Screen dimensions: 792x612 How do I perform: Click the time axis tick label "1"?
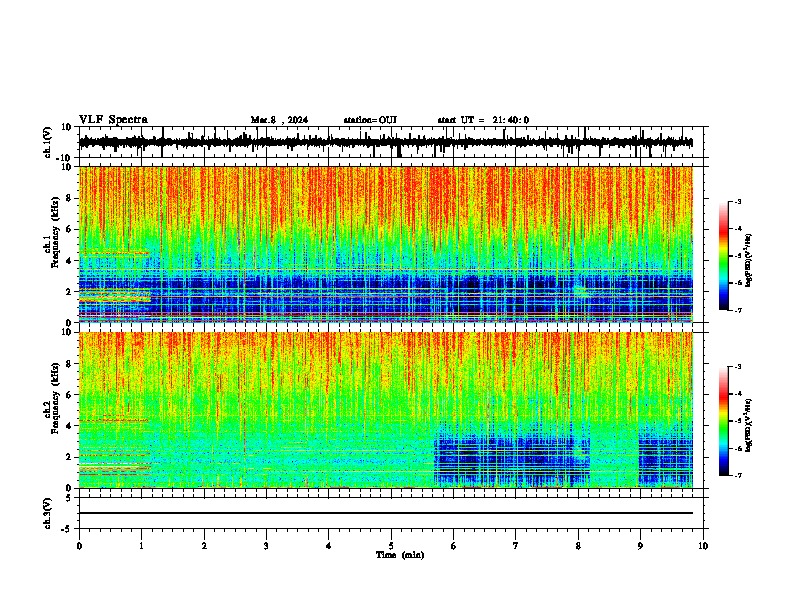141,546
